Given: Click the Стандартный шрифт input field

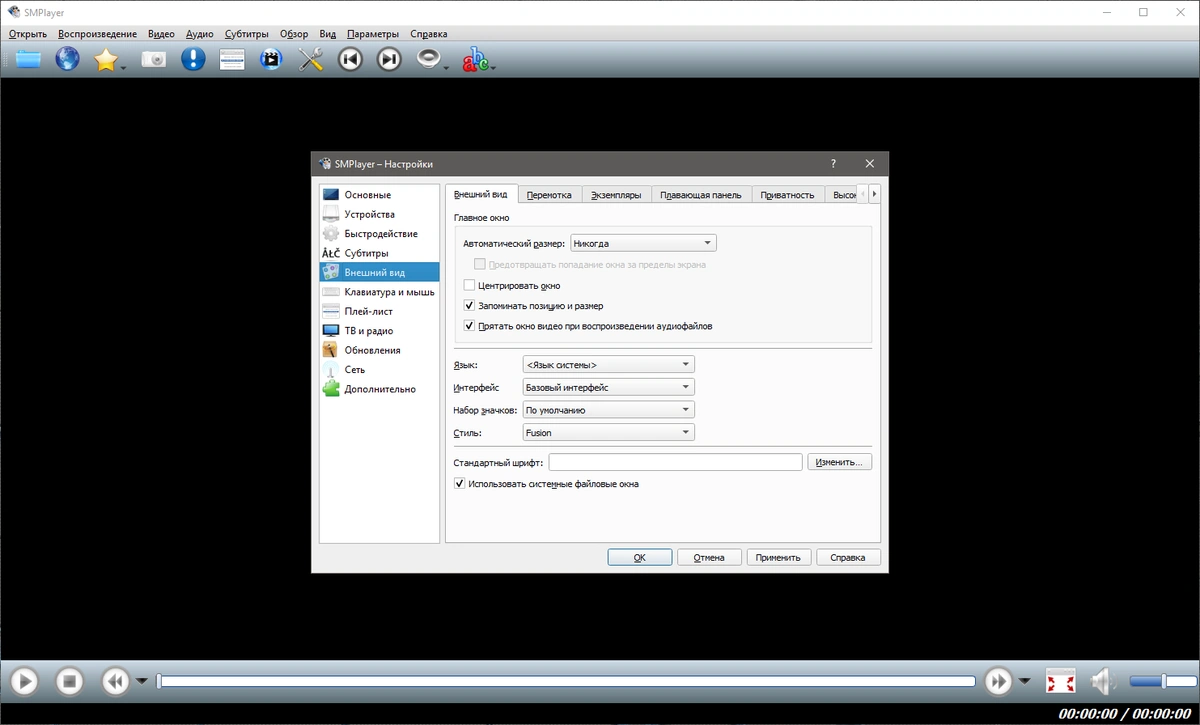Looking at the screenshot, I should pyautogui.click(x=676, y=462).
